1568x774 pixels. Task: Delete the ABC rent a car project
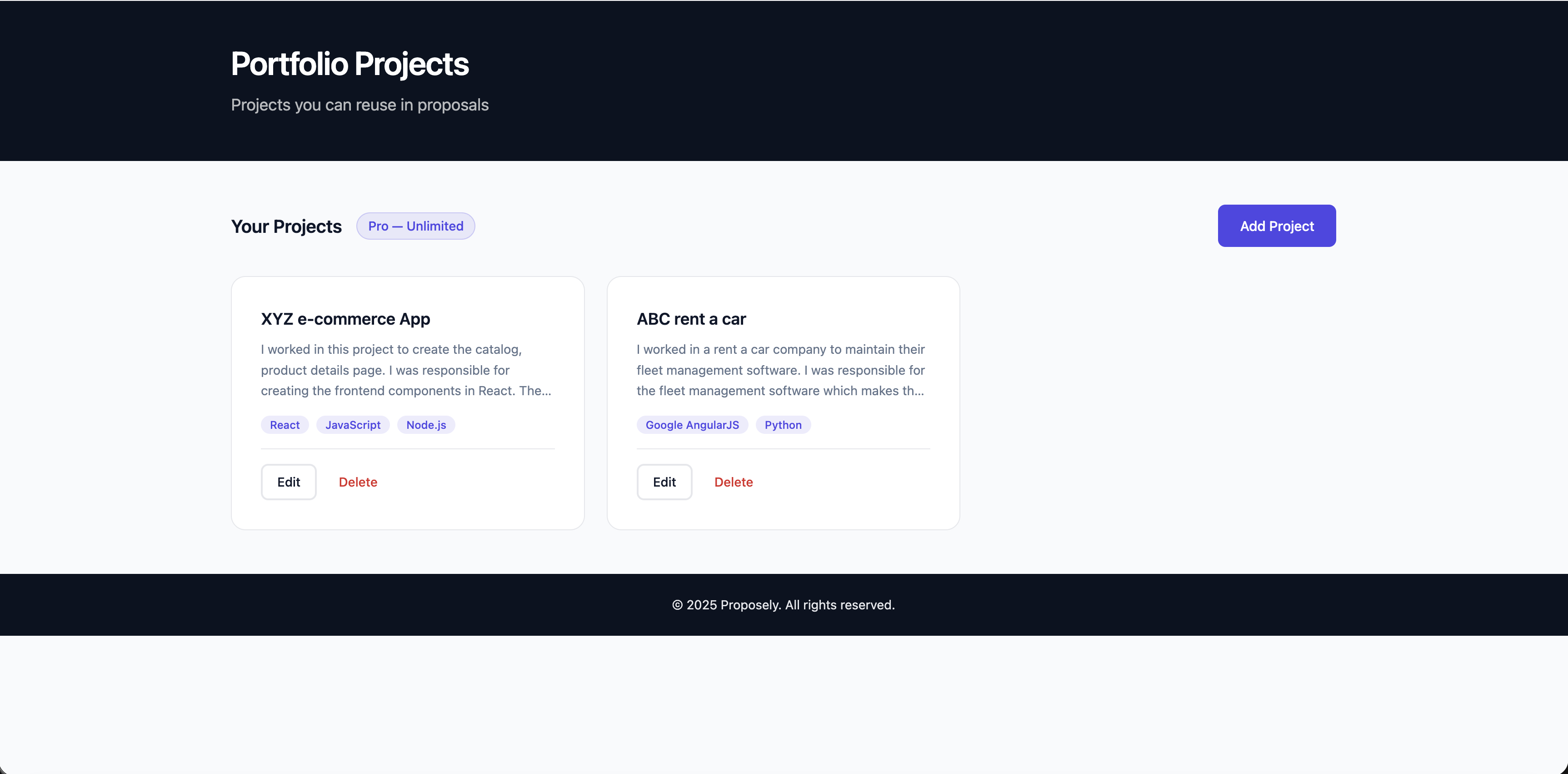(x=734, y=482)
